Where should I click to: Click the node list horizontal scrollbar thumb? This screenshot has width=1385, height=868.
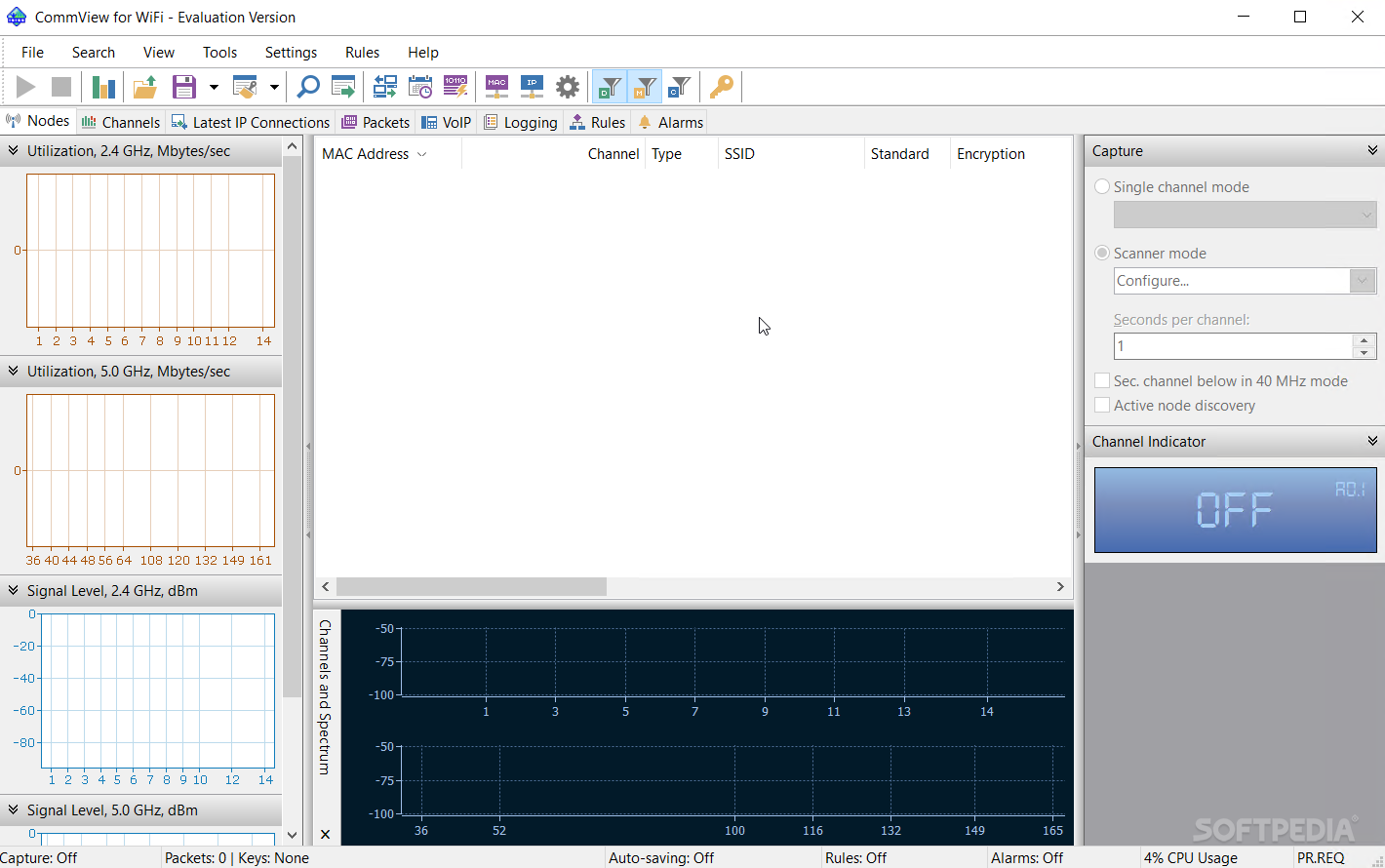[472, 586]
